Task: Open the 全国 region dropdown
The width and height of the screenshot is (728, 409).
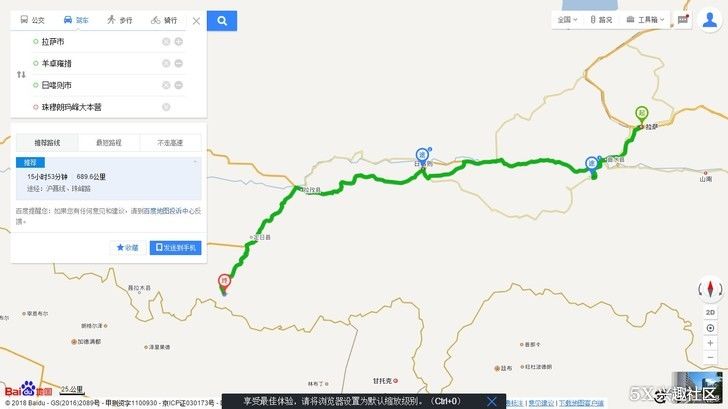Action: click(567, 19)
